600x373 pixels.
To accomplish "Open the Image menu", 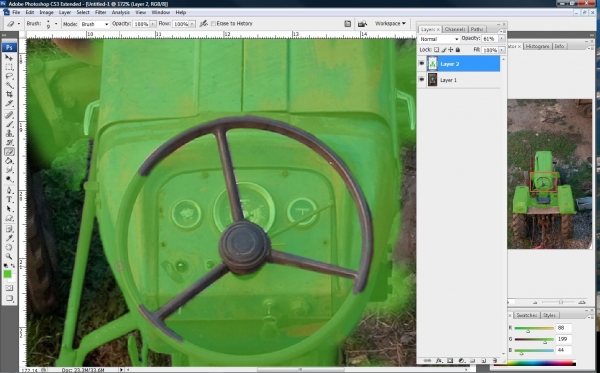I will click(46, 12).
